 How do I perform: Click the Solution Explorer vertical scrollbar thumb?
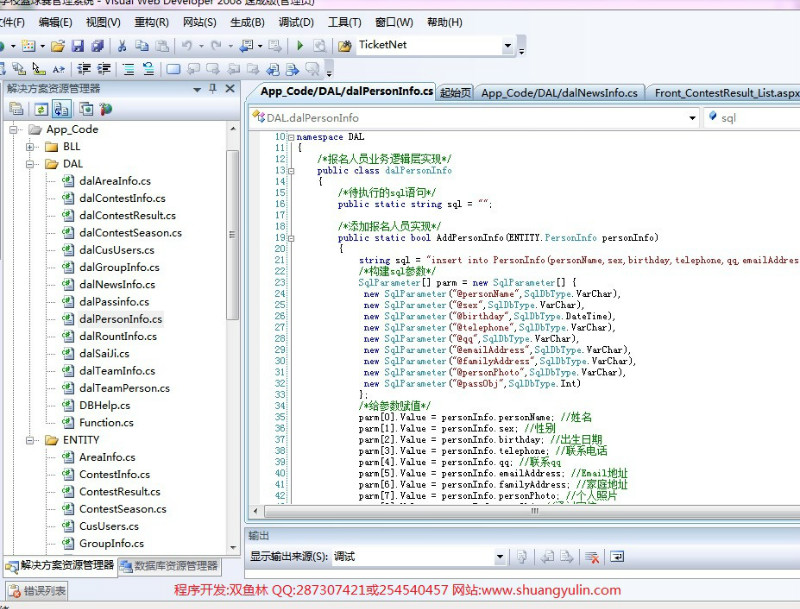pos(232,235)
